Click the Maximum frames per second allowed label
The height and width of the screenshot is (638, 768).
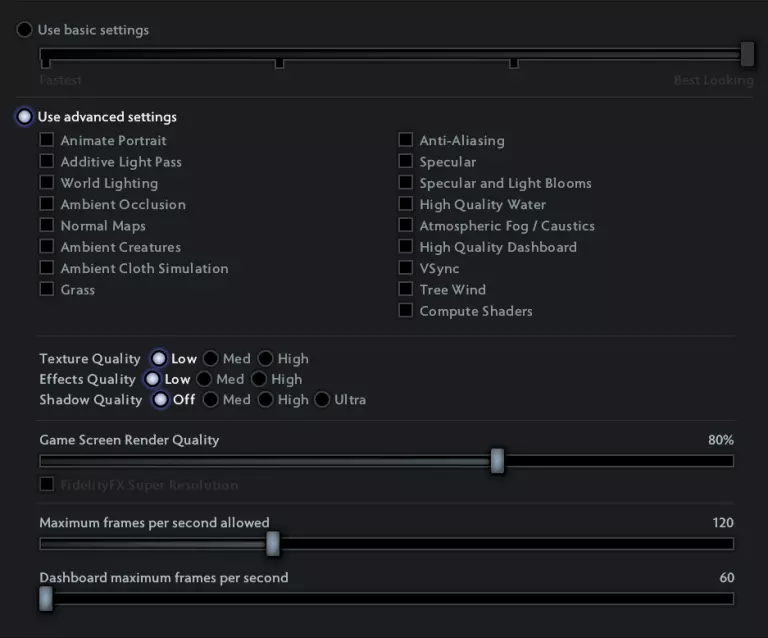(x=154, y=523)
